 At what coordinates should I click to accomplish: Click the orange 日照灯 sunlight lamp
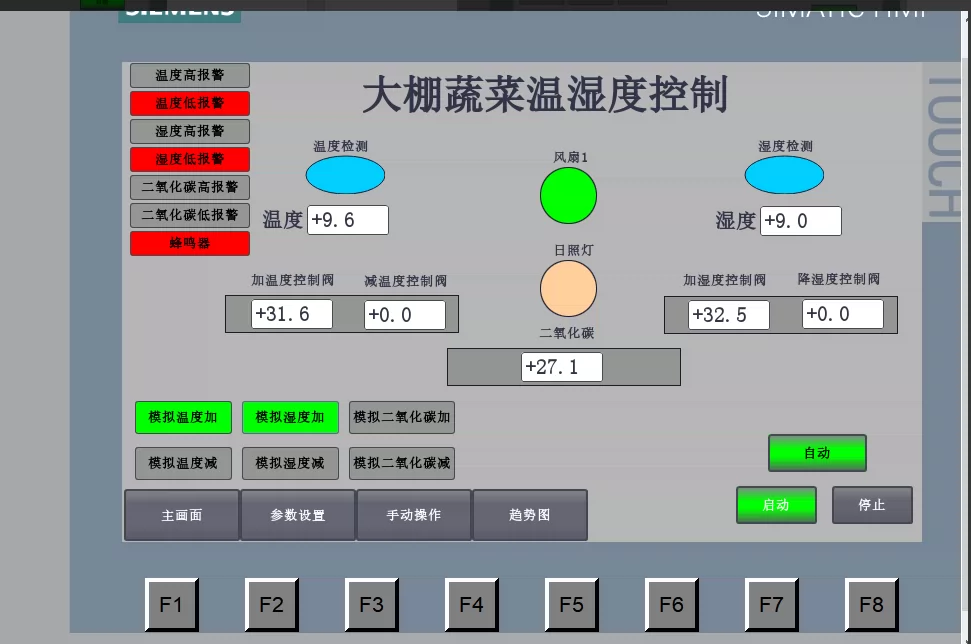(x=568, y=289)
